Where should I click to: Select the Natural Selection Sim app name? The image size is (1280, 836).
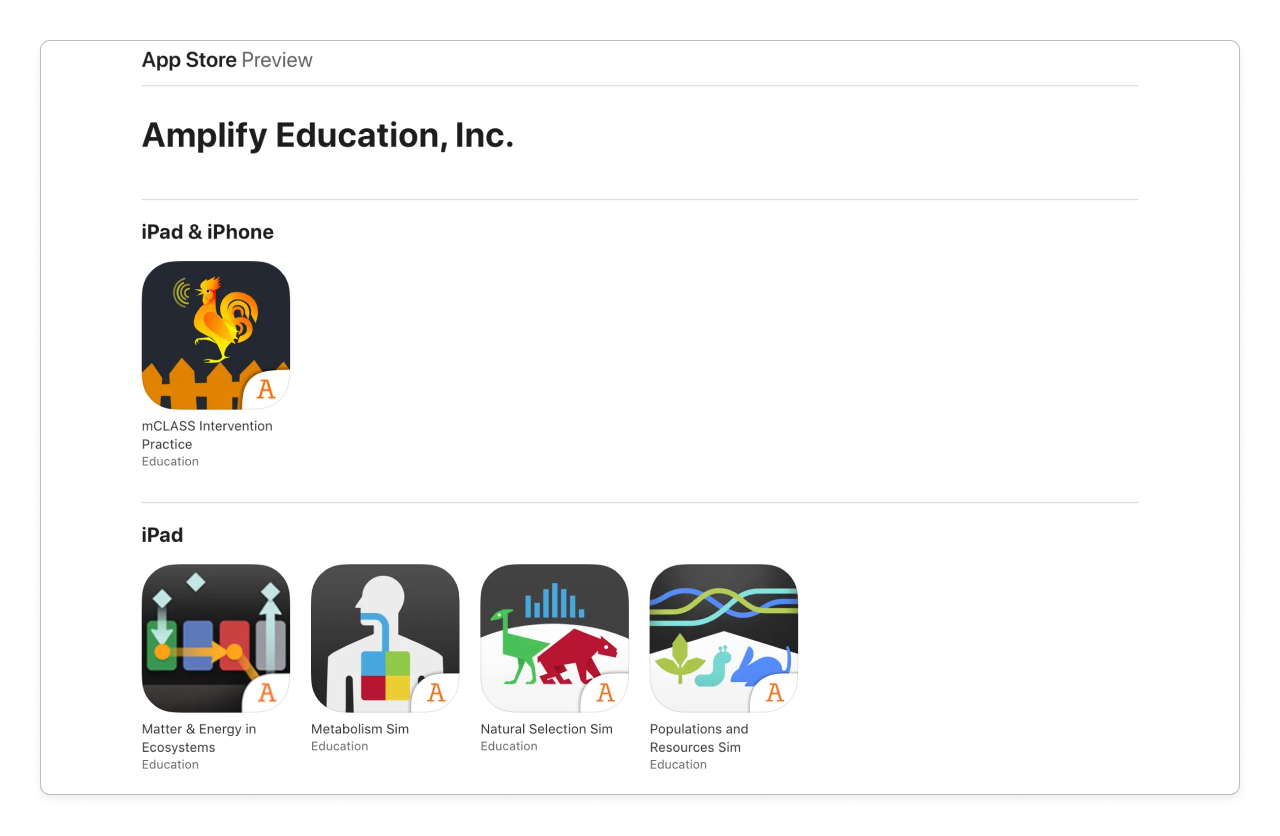(x=547, y=729)
